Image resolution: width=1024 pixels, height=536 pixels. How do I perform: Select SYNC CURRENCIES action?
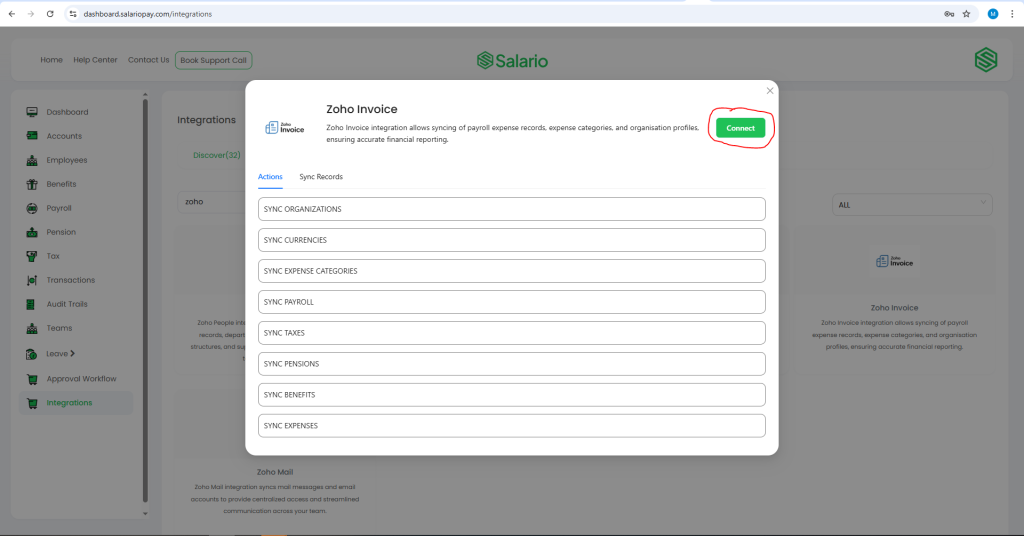(x=511, y=240)
